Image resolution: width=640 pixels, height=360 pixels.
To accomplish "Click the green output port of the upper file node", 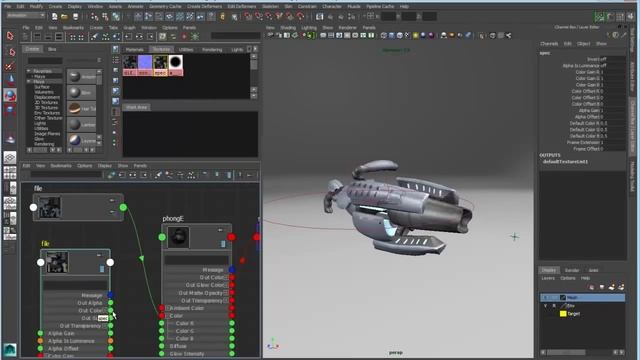I will coord(123,208).
